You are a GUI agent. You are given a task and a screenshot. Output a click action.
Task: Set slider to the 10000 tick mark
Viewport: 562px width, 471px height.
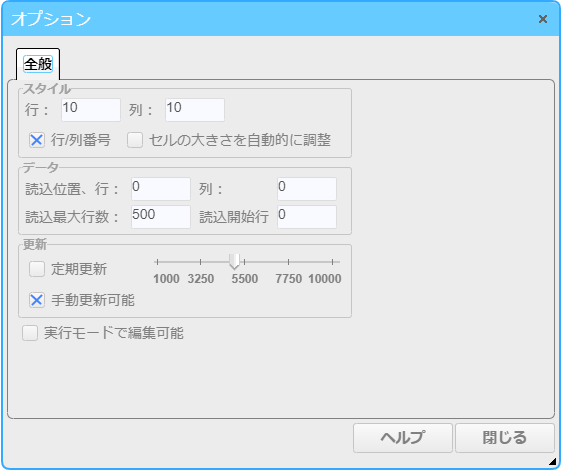pyautogui.click(x=333, y=262)
